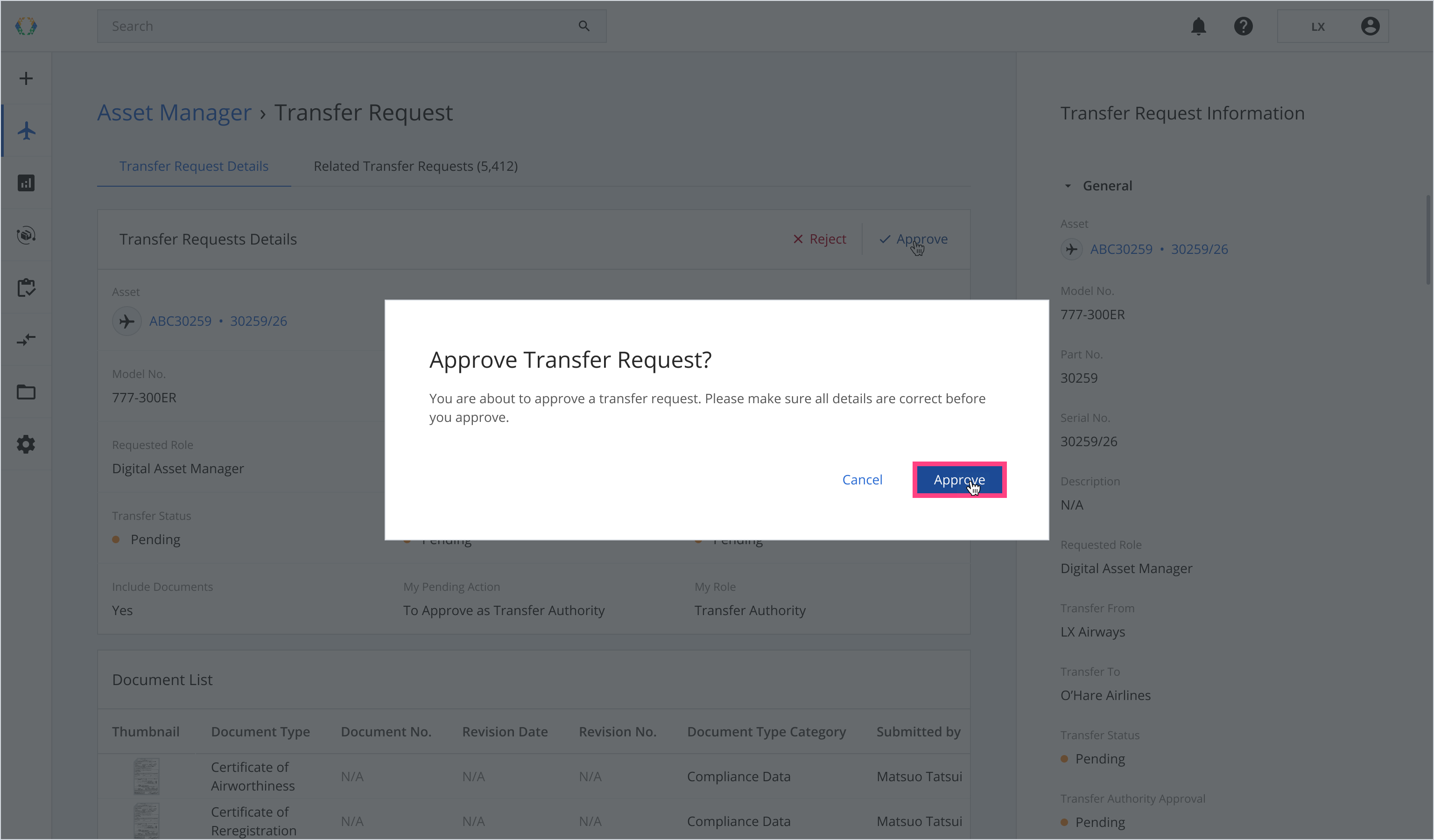1434x840 pixels.
Task: Select Certificate of Airworthiness row text
Action: [253, 777]
